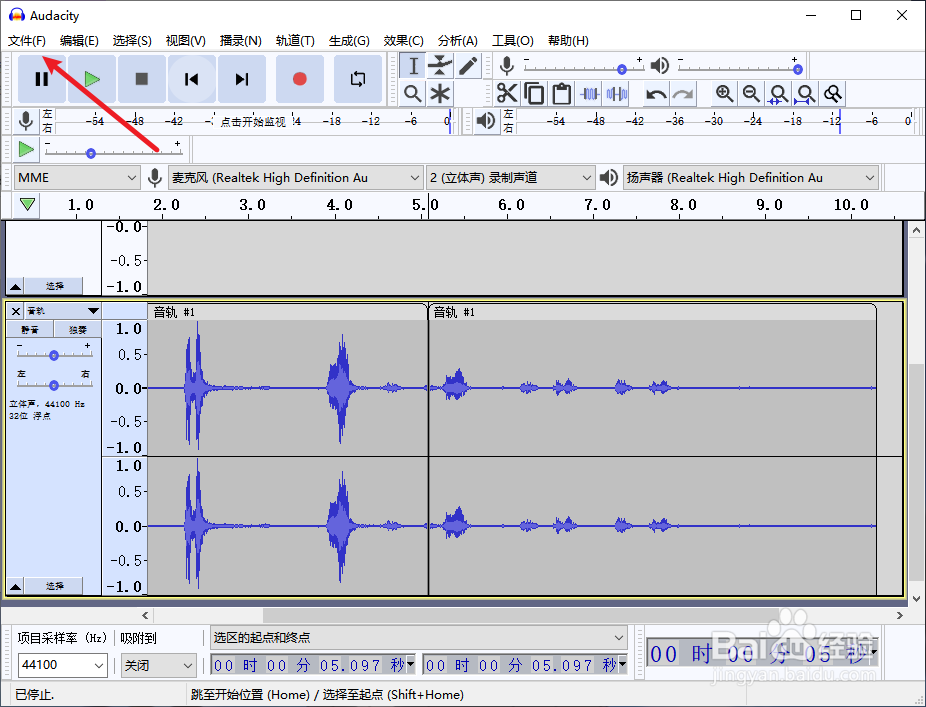Select the Envelope tool
The height and width of the screenshot is (707, 926).
pyautogui.click(x=440, y=66)
